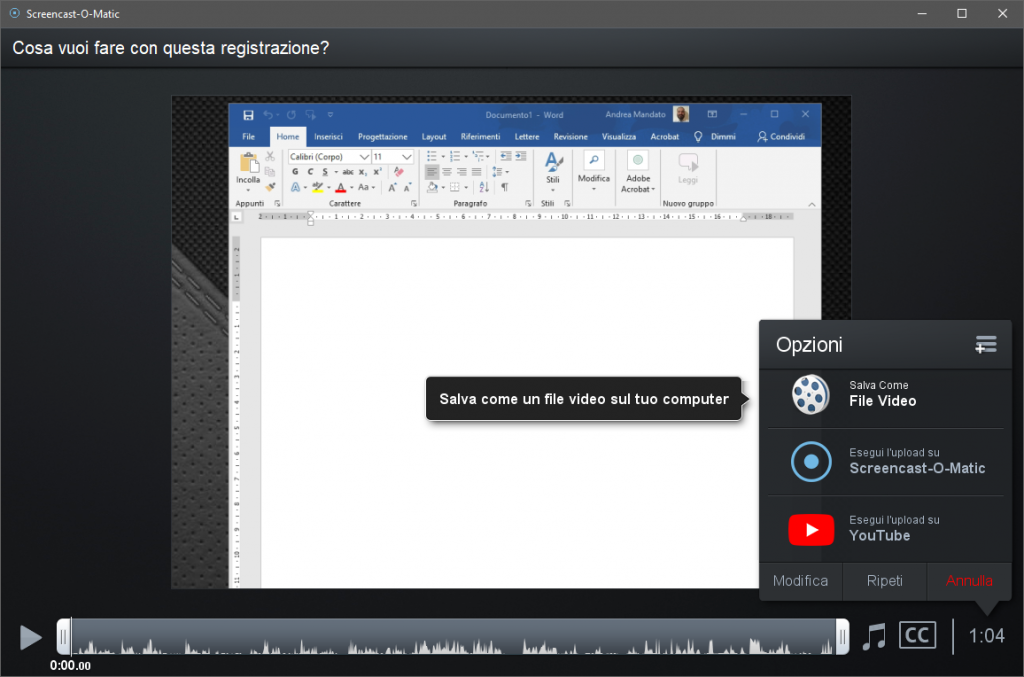
Task: Click the left trim handle on the timeline
Action: [63, 637]
